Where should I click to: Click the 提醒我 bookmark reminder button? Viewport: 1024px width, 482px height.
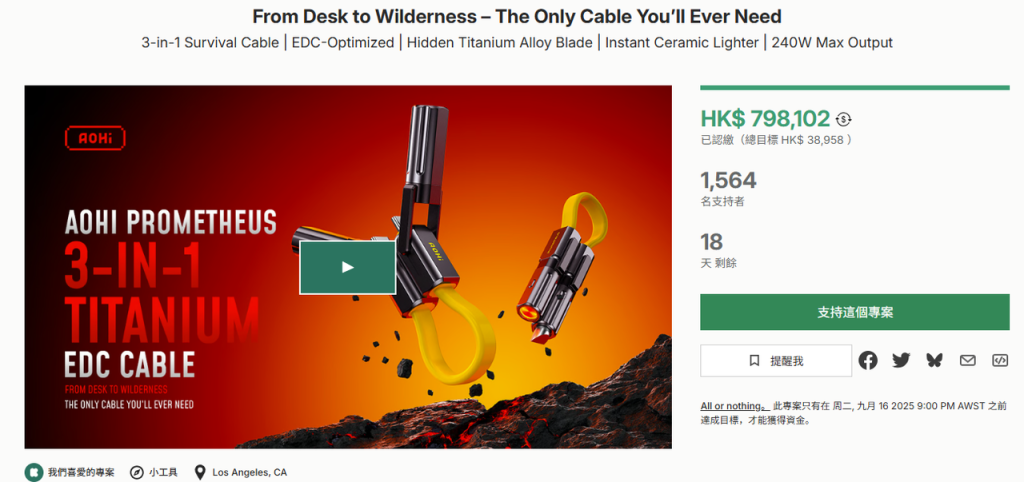pyautogui.click(x=776, y=361)
